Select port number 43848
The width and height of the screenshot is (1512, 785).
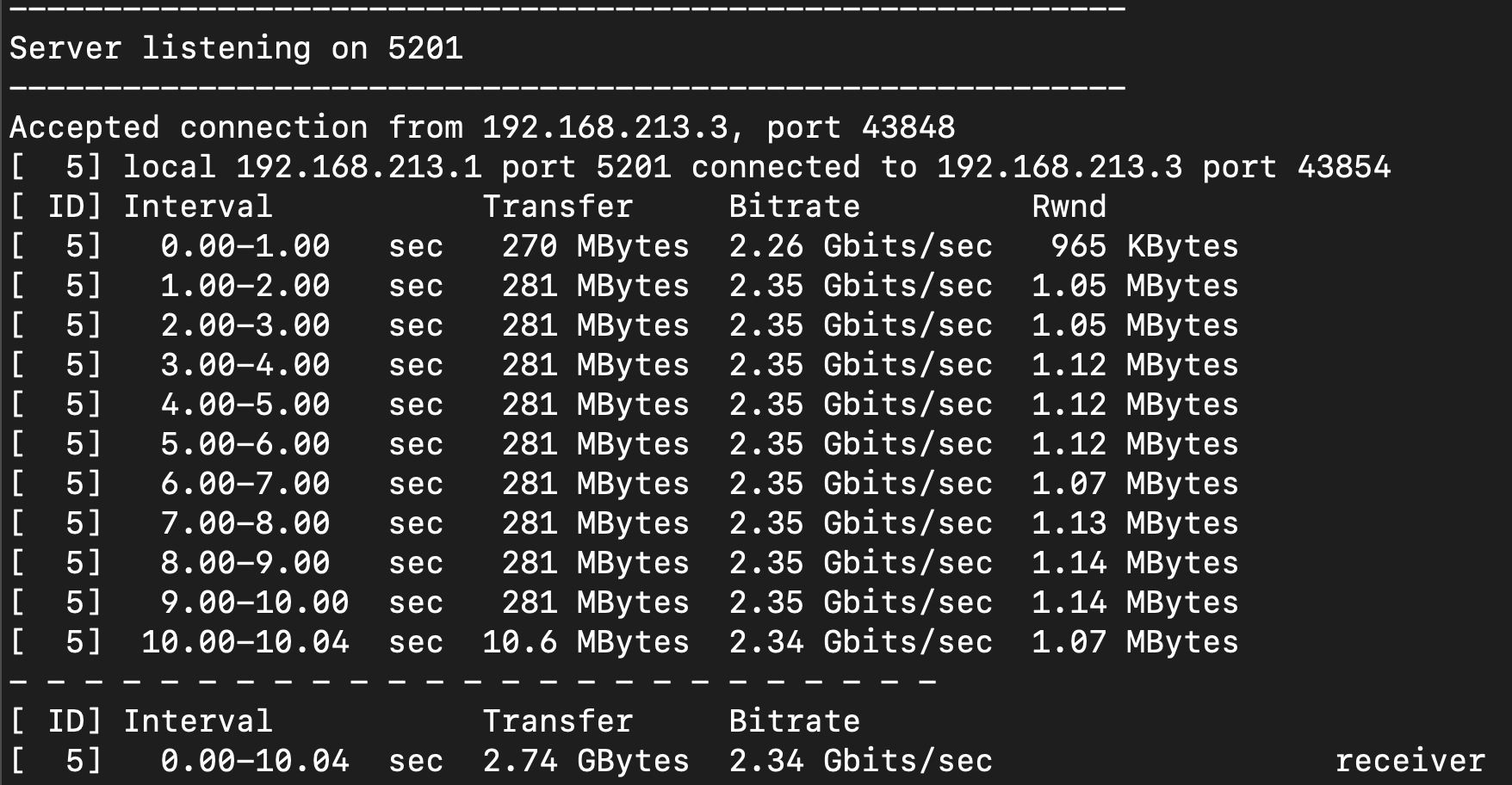(908, 127)
